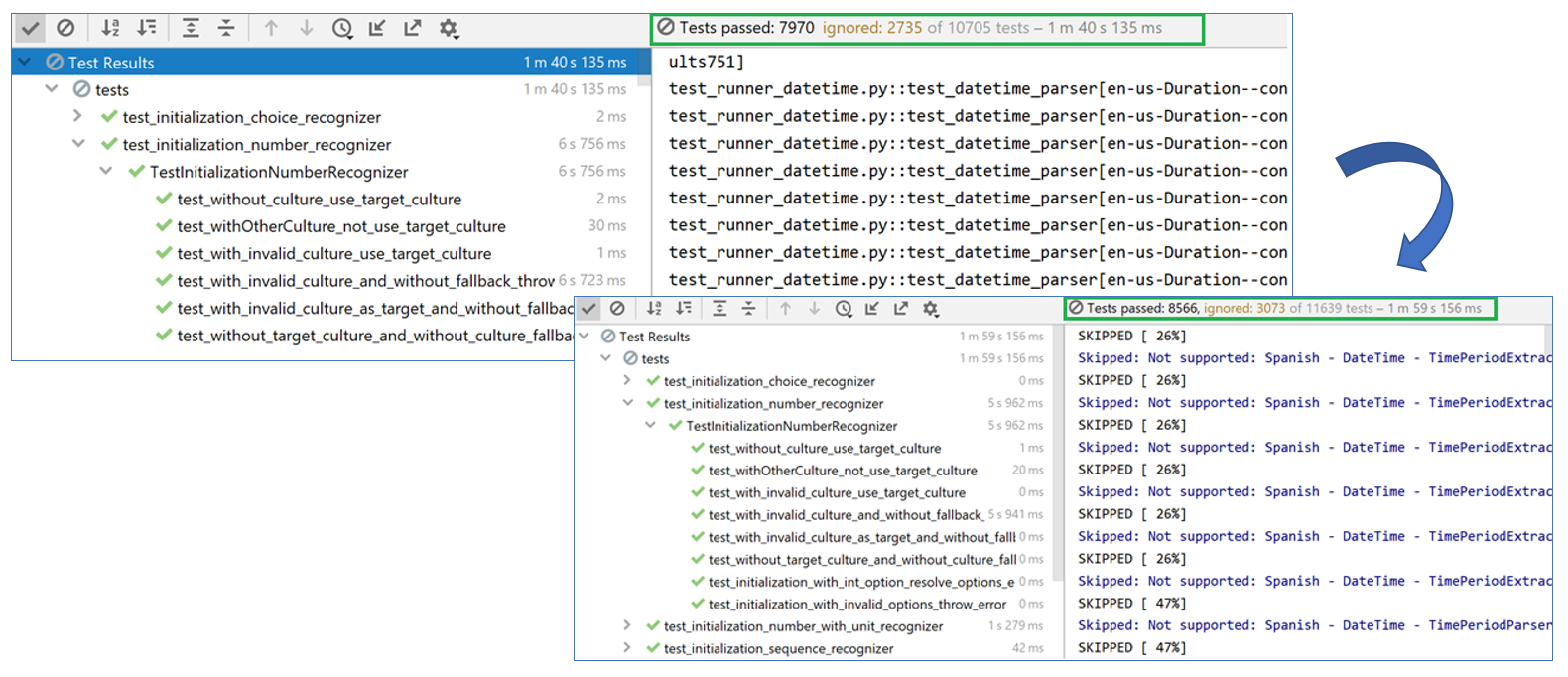Open test runner settings gear in 1 m 40 s panel
Image resolution: width=1568 pixels, height=677 pixels.
pos(449,28)
